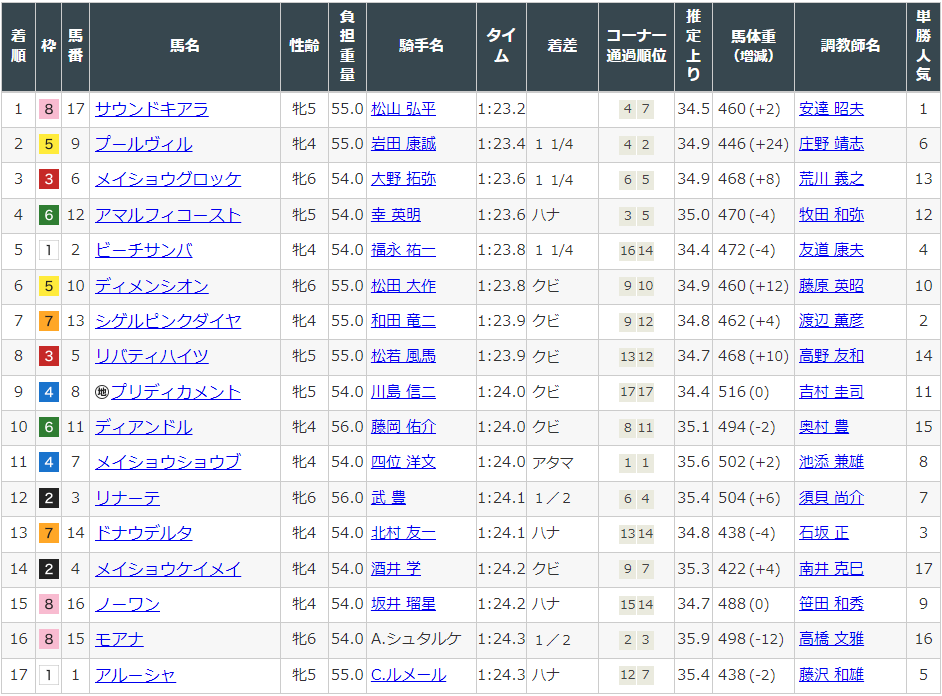Click pink frame badge in サウンドキアラ row

49,109
